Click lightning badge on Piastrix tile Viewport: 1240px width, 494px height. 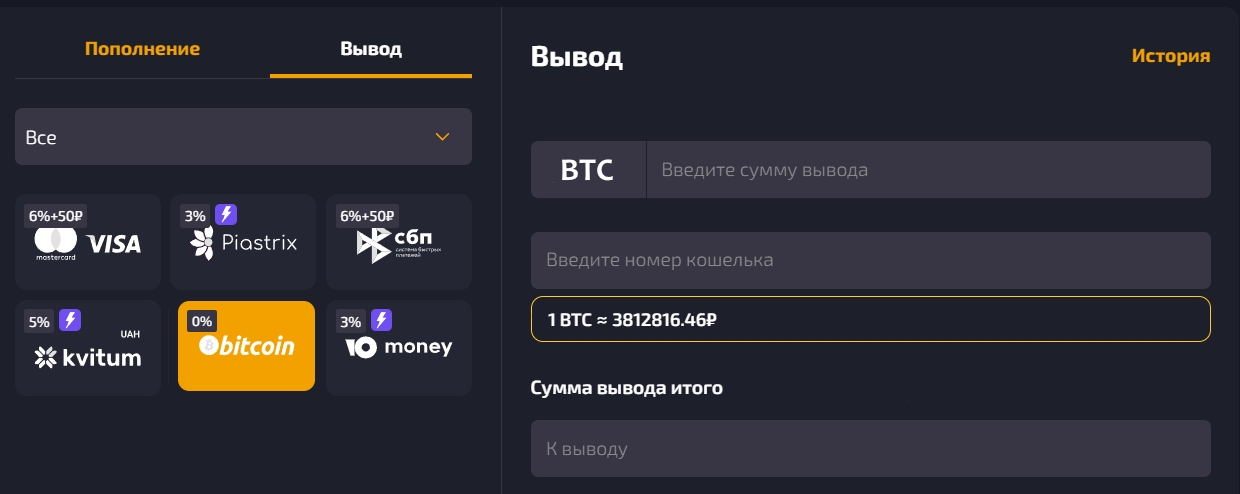227,215
